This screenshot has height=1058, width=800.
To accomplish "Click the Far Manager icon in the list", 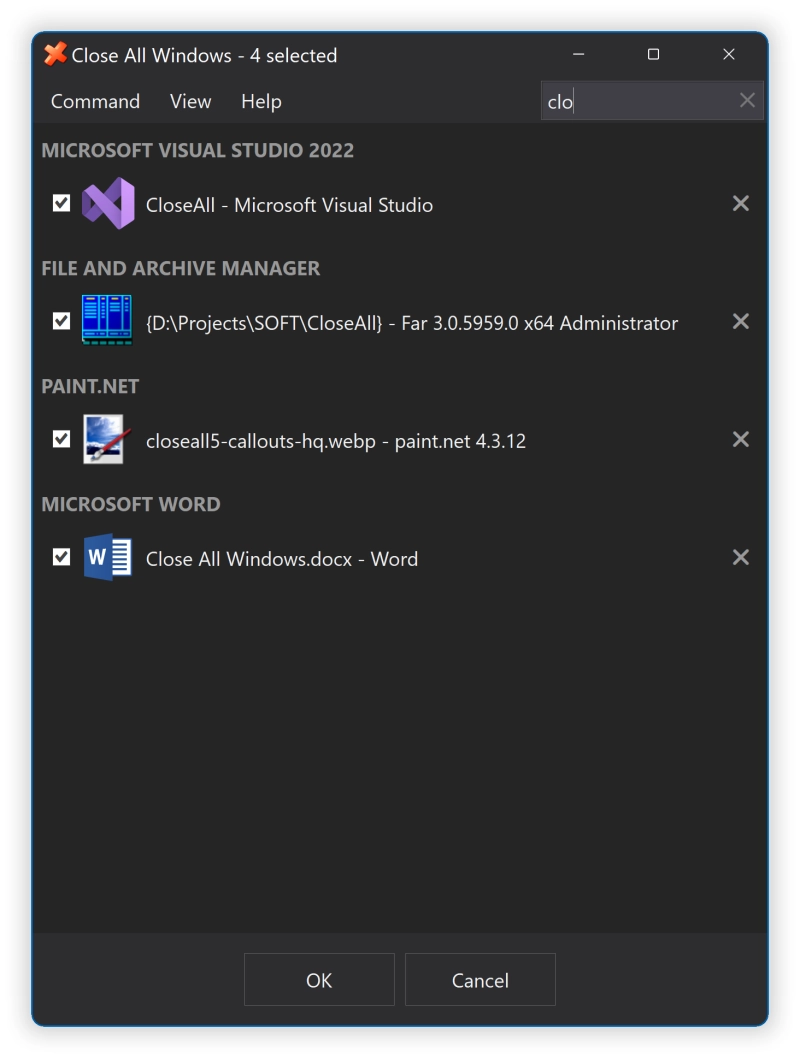I will [x=107, y=321].
